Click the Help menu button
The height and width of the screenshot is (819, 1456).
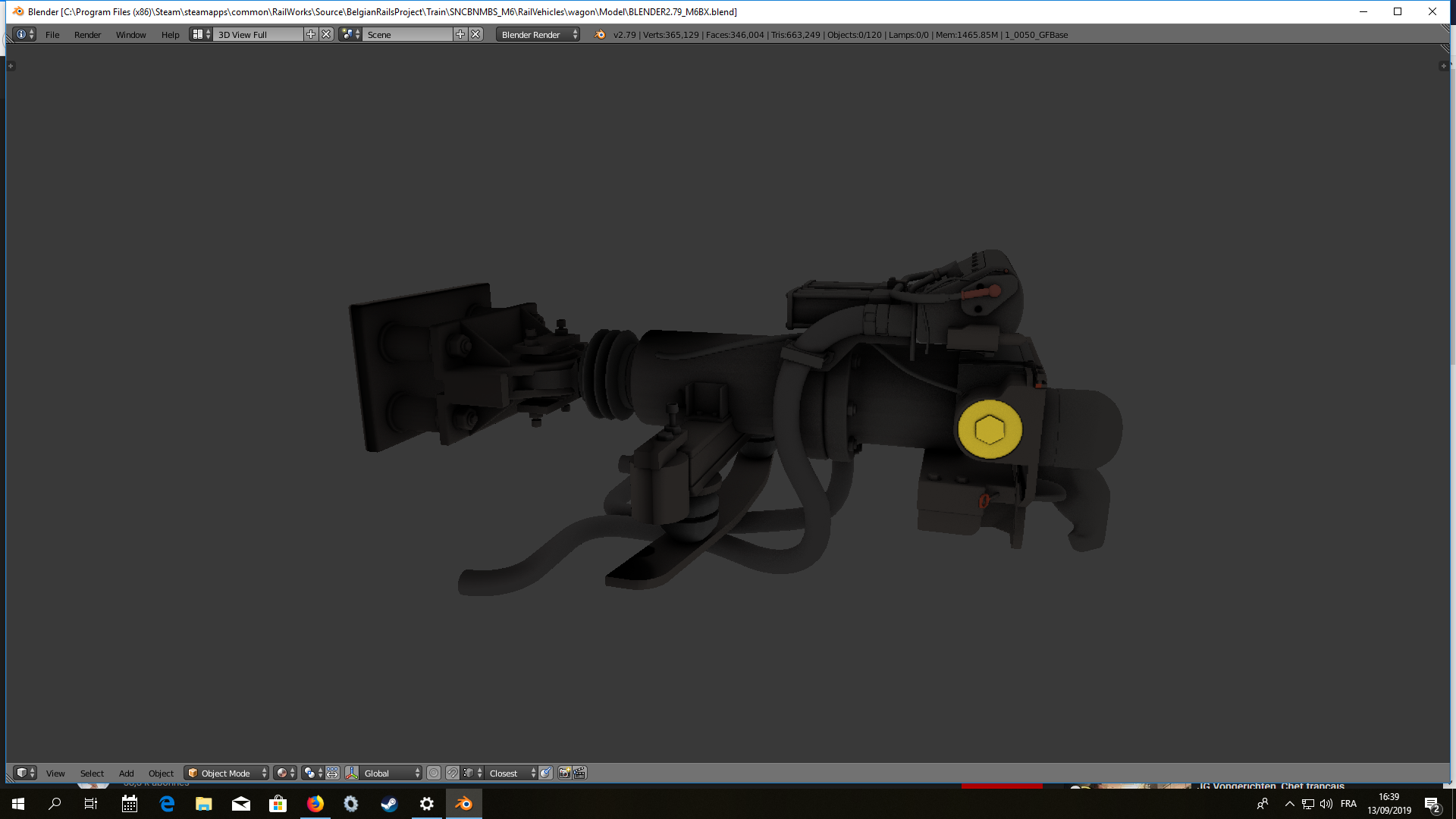tap(170, 34)
